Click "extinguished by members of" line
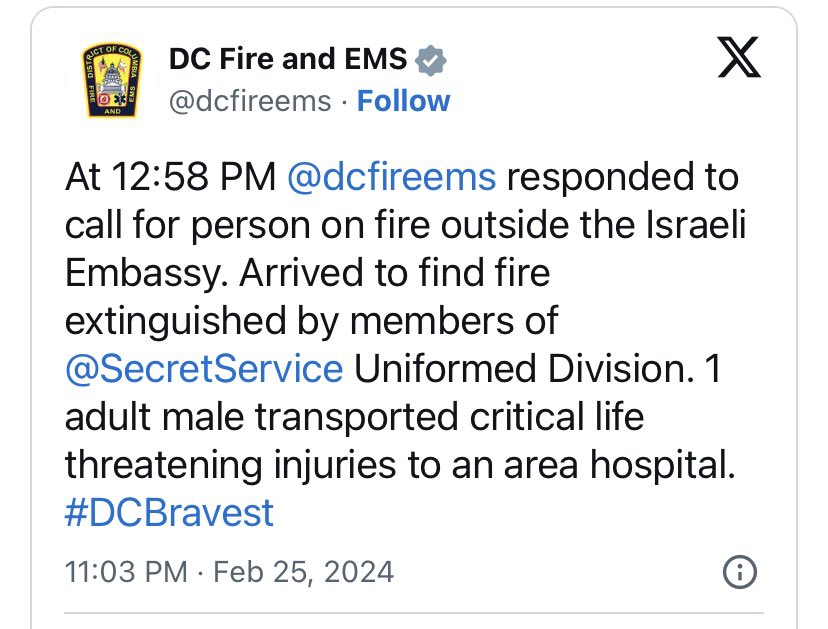The image size is (828, 629). point(312,322)
